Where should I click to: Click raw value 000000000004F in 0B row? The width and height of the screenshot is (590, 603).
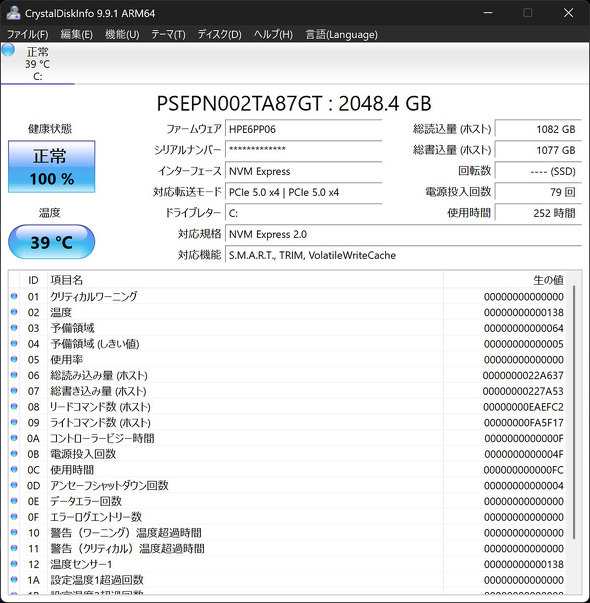coord(524,454)
